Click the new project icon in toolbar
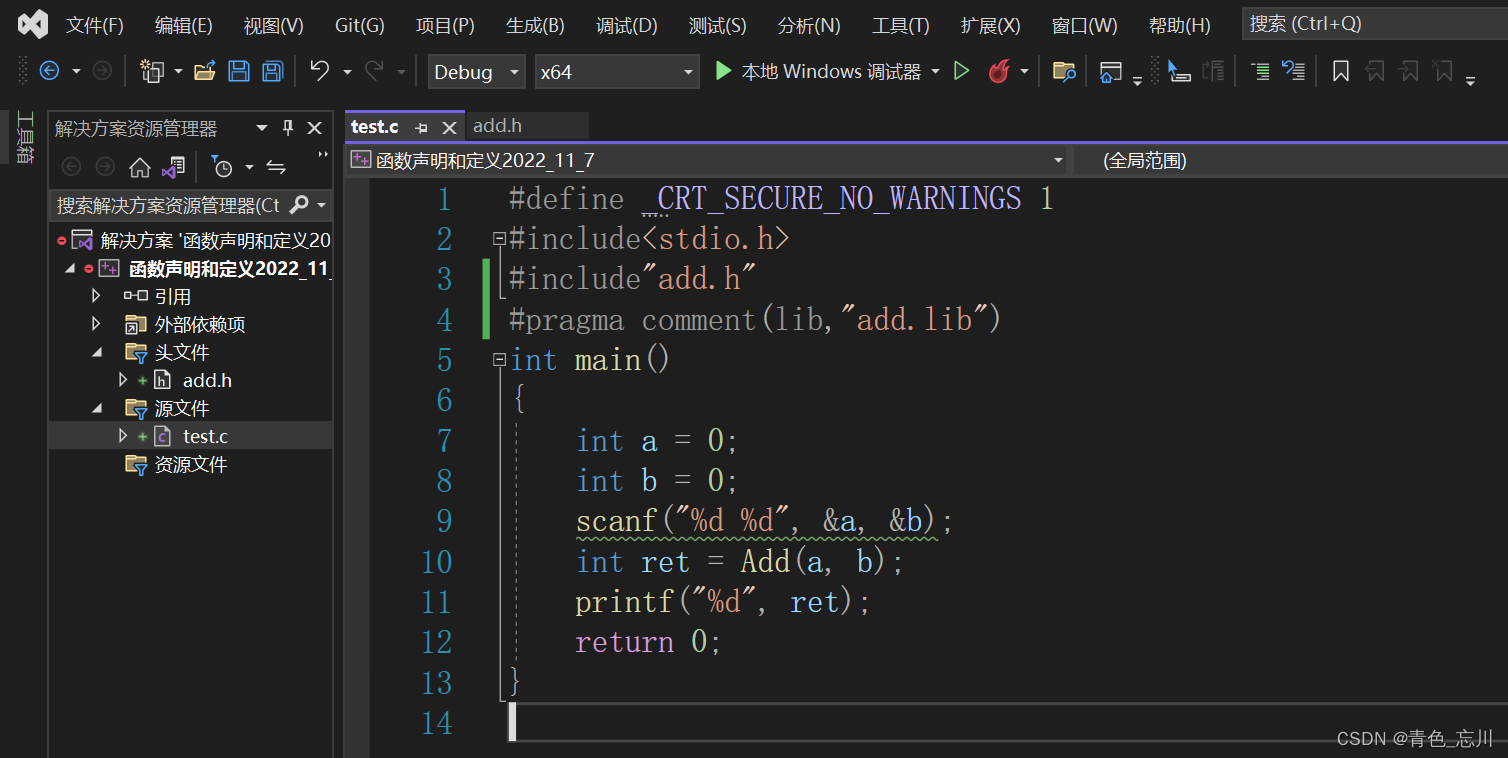 pyautogui.click(x=152, y=71)
